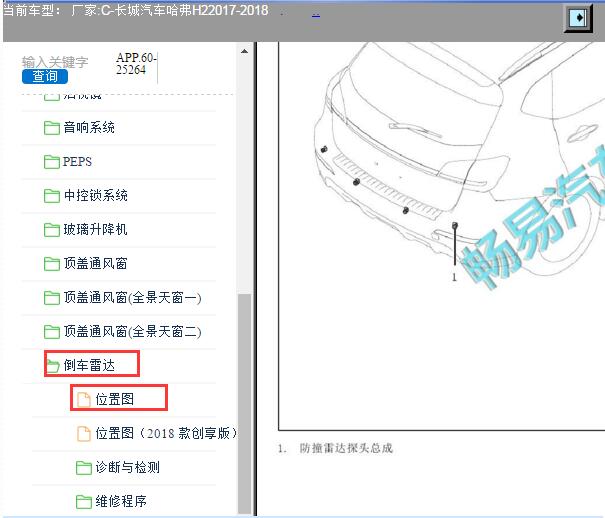Open the 音响系统 folder
This screenshot has height=518, width=605.
89,127
